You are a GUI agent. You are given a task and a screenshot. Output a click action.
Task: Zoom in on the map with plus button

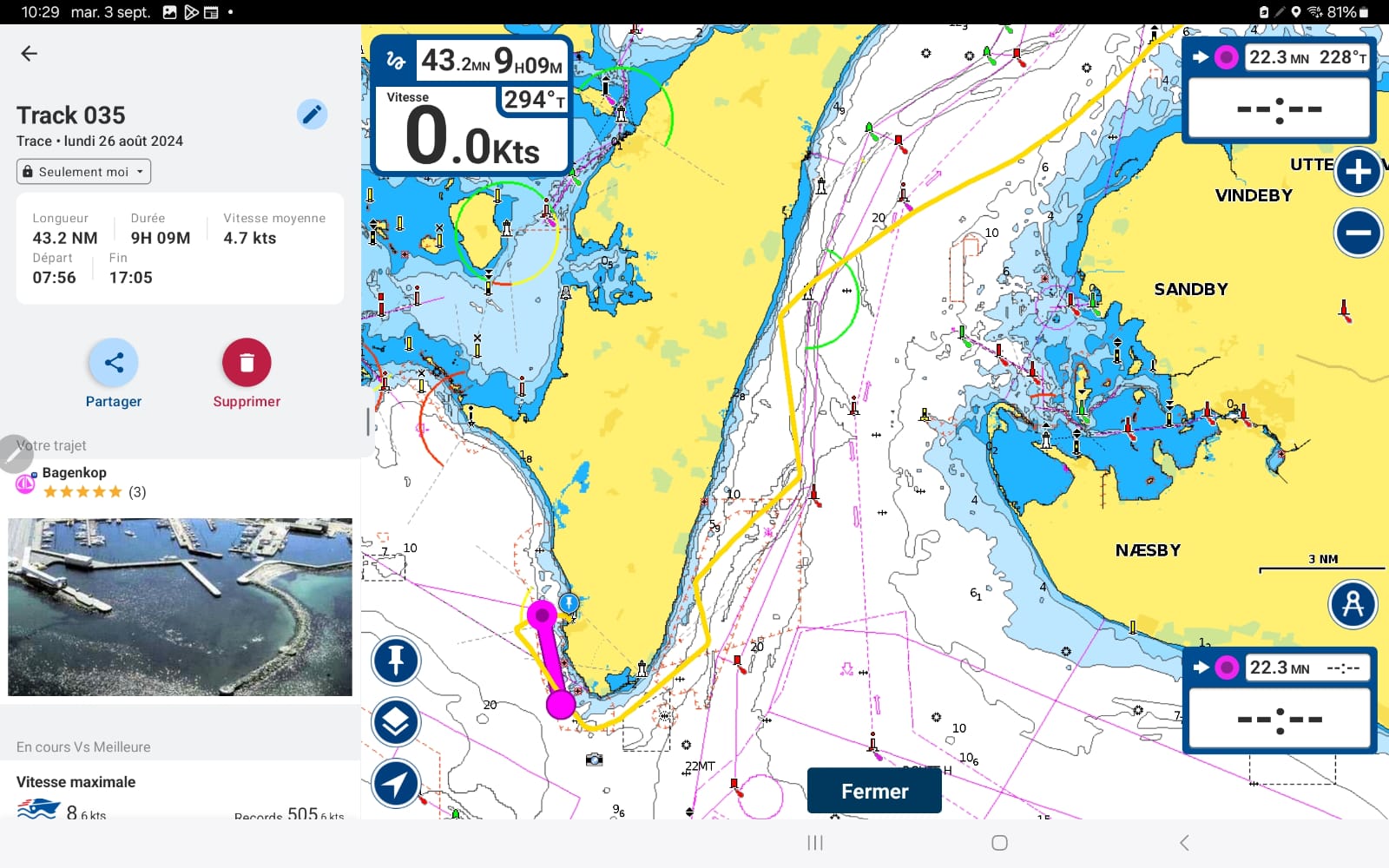1358,172
